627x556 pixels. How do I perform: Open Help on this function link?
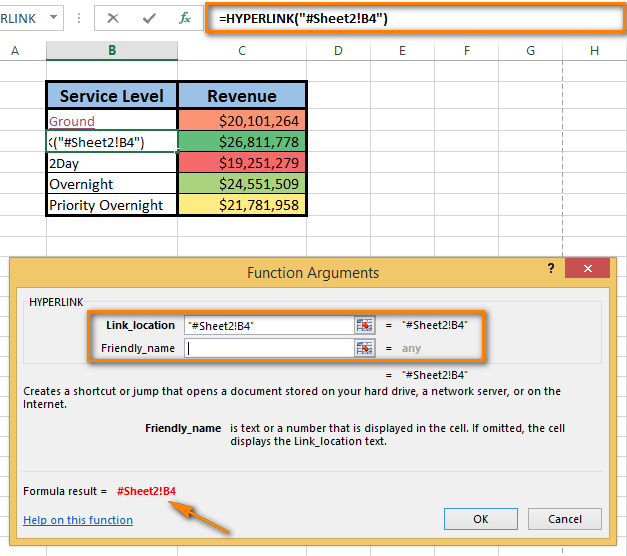[x=78, y=520]
